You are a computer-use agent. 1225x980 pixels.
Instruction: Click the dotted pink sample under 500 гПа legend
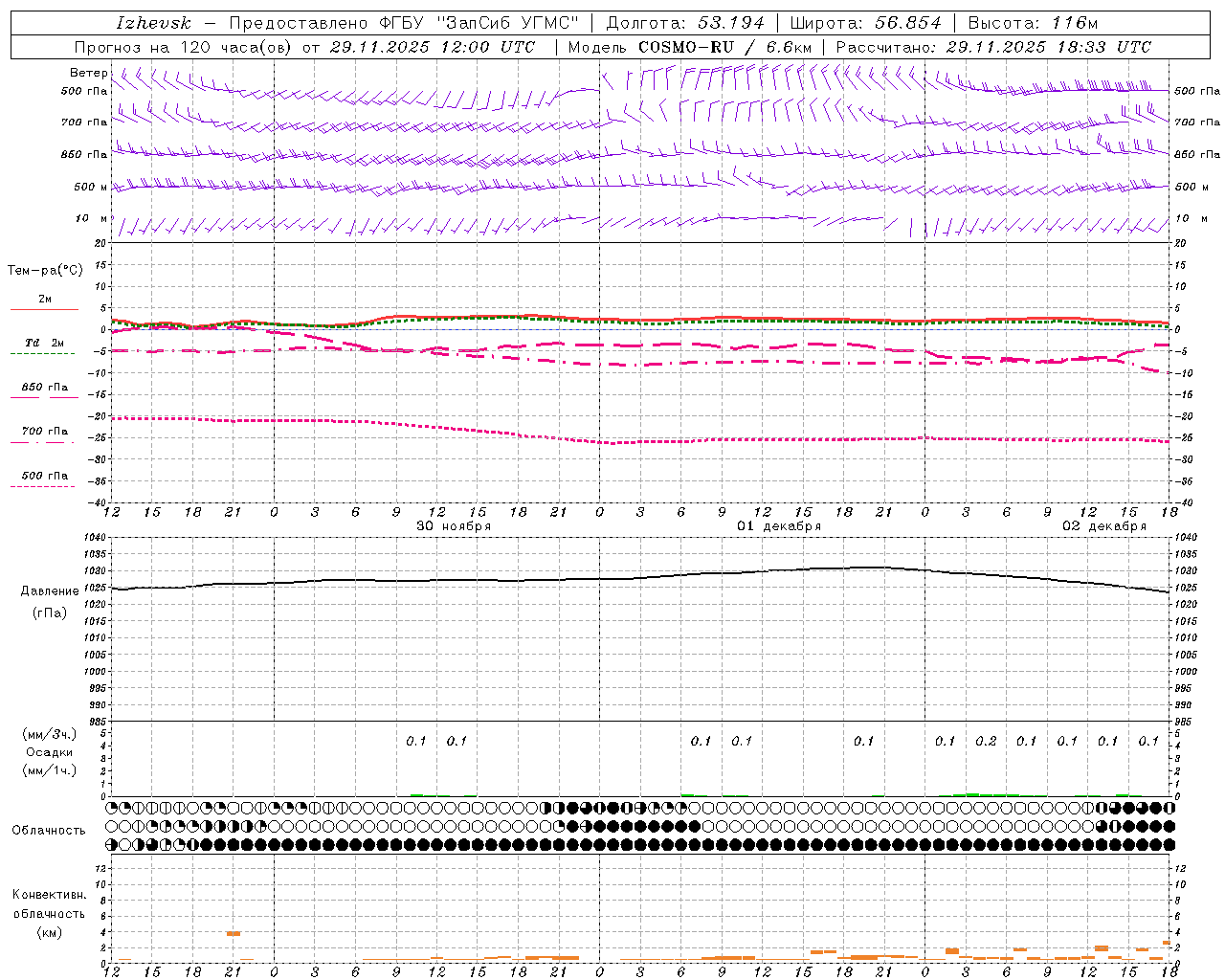coord(43,487)
